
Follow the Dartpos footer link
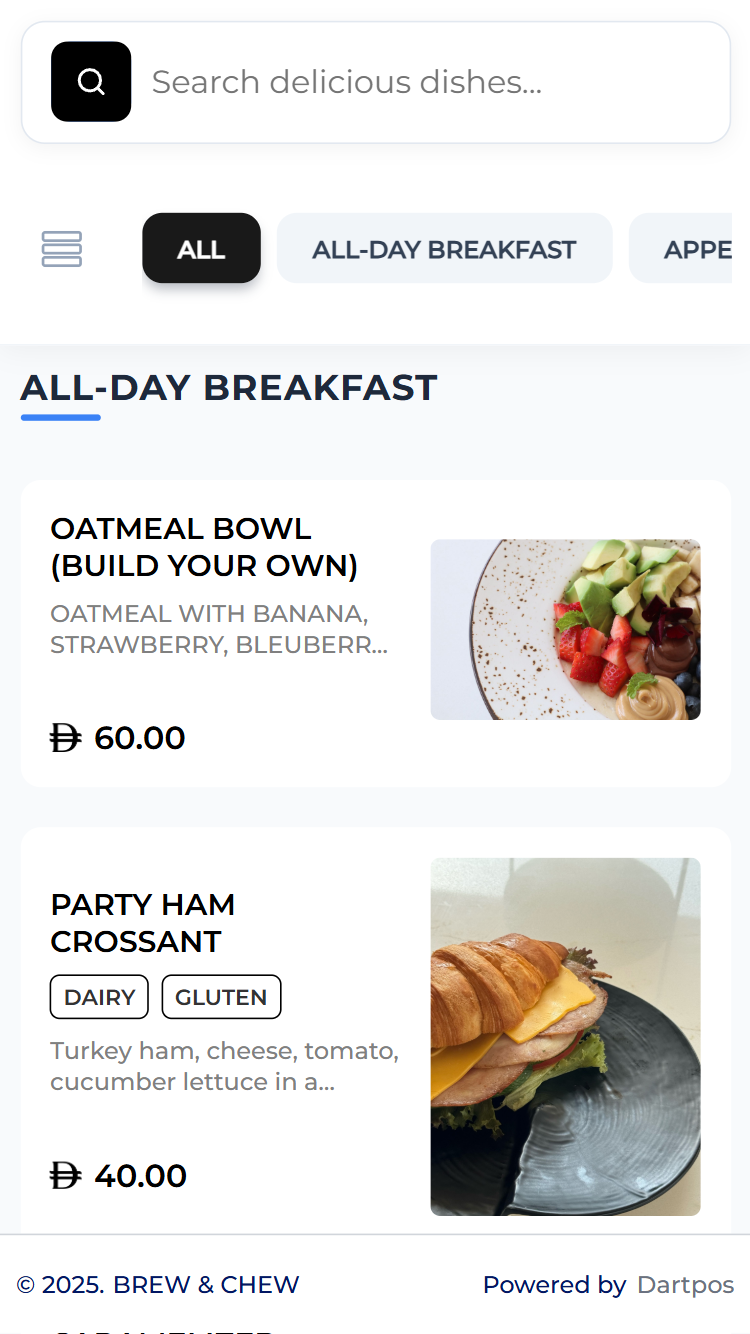pos(685,1285)
